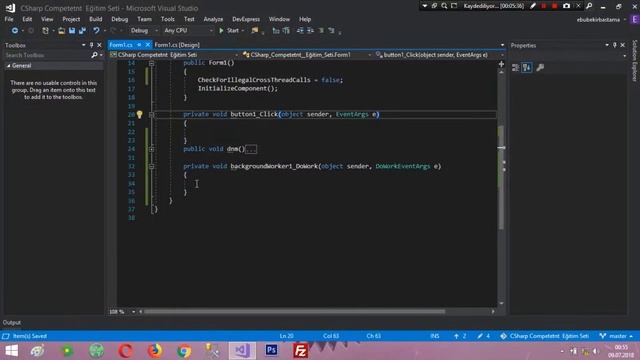640x360 pixels.
Task: Open Photoshop from the taskbar
Action: click(271, 351)
